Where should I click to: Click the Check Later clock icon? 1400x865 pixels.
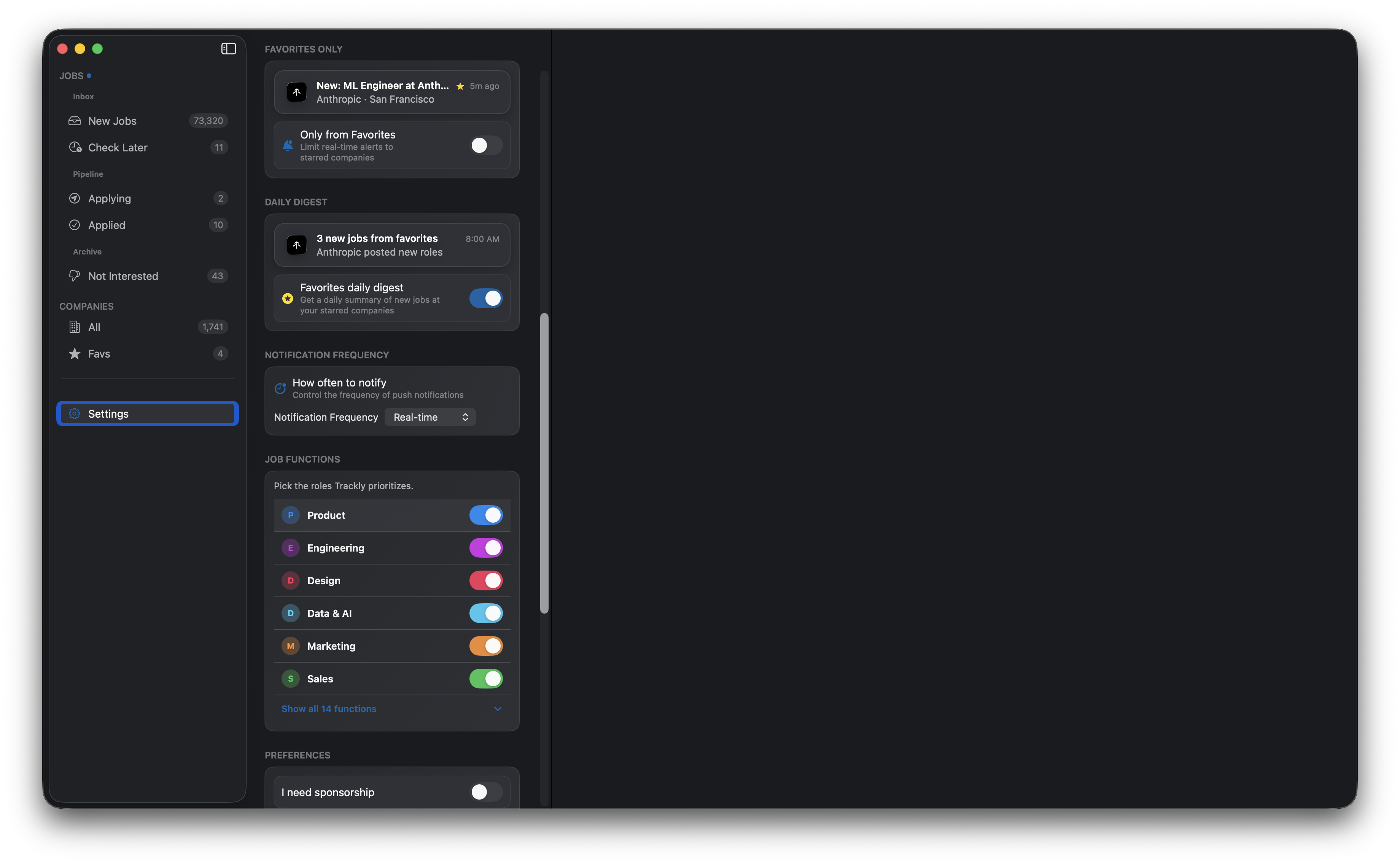(75, 148)
